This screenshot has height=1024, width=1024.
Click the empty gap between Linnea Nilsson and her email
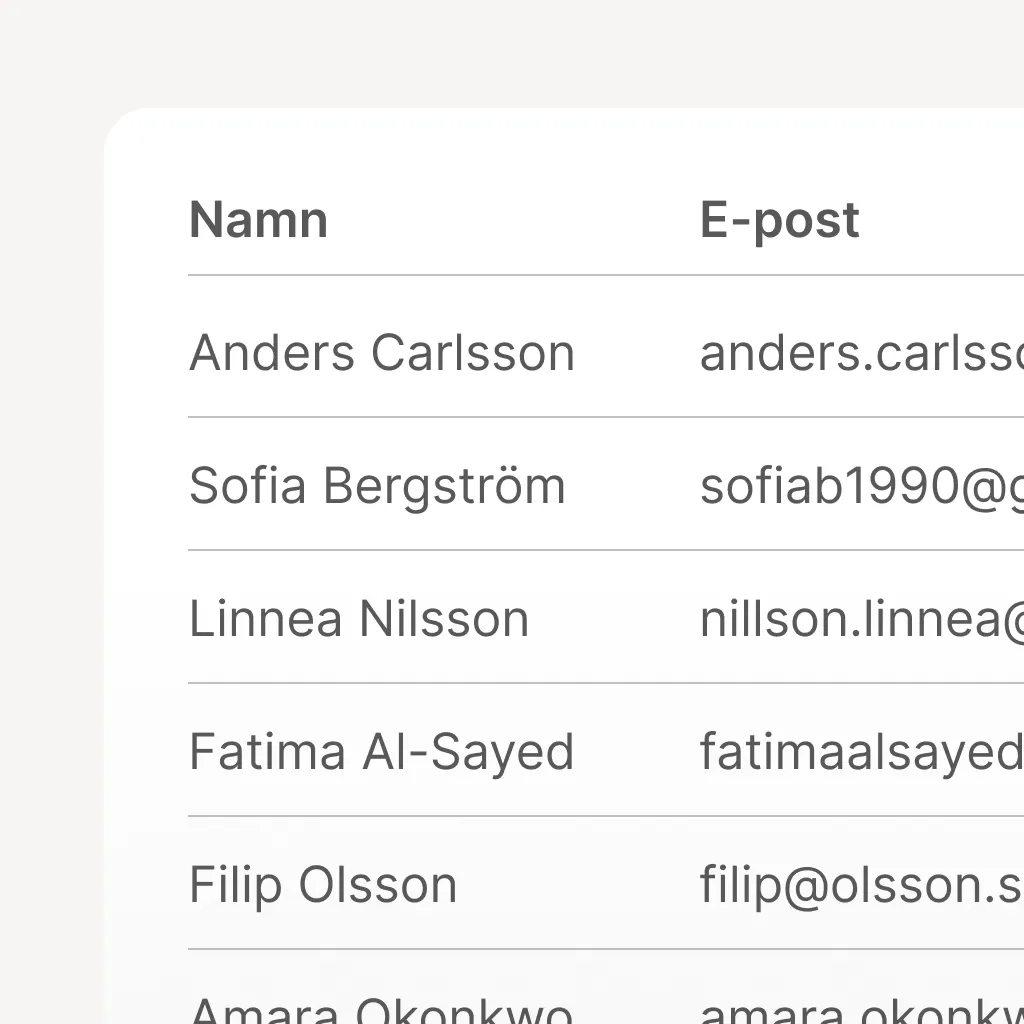(615, 619)
